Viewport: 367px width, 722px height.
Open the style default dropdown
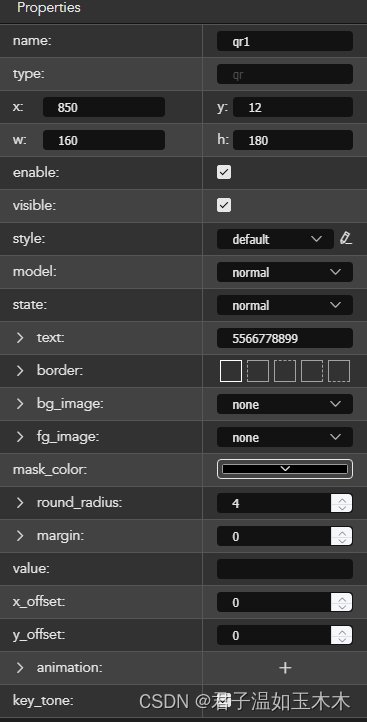[275, 239]
